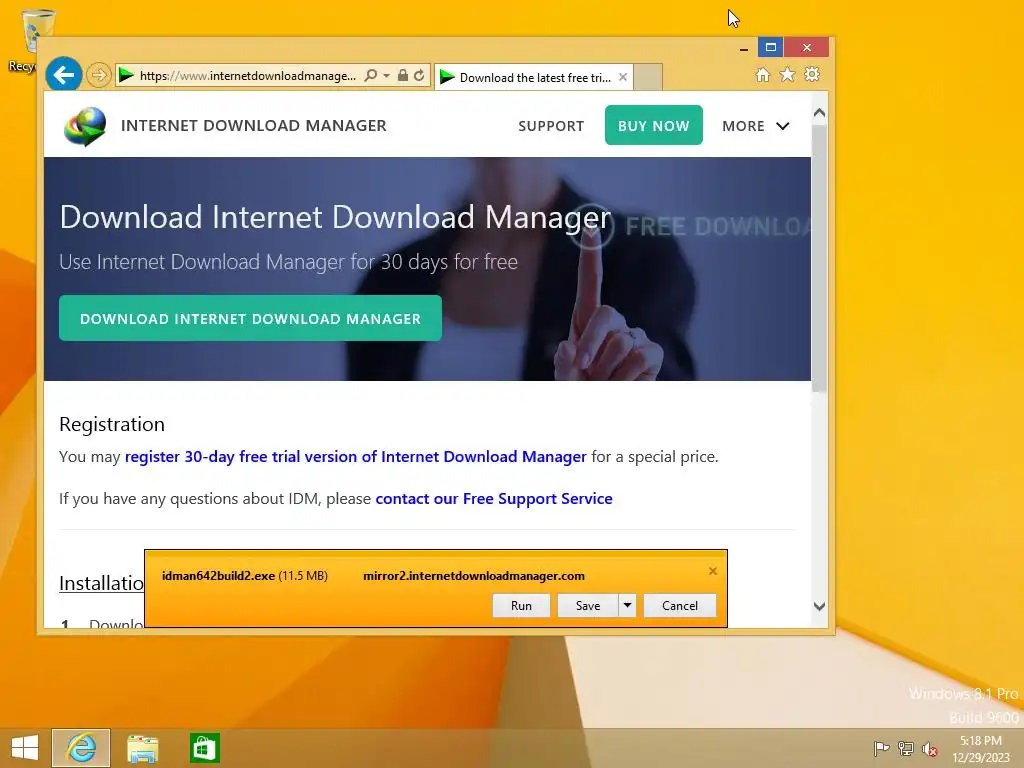Click DOWNLOAD INTERNET DOWNLOAD MANAGER button
The width and height of the screenshot is (1024, 768).
coord(250,318)
